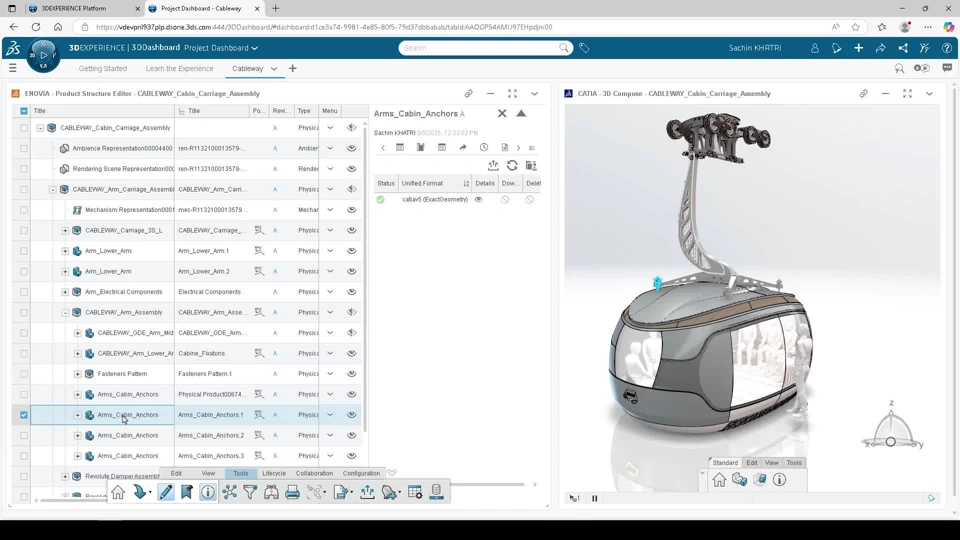
Task: Toggle the pencil Edit mode tool
Action: [x=166, y=492]
